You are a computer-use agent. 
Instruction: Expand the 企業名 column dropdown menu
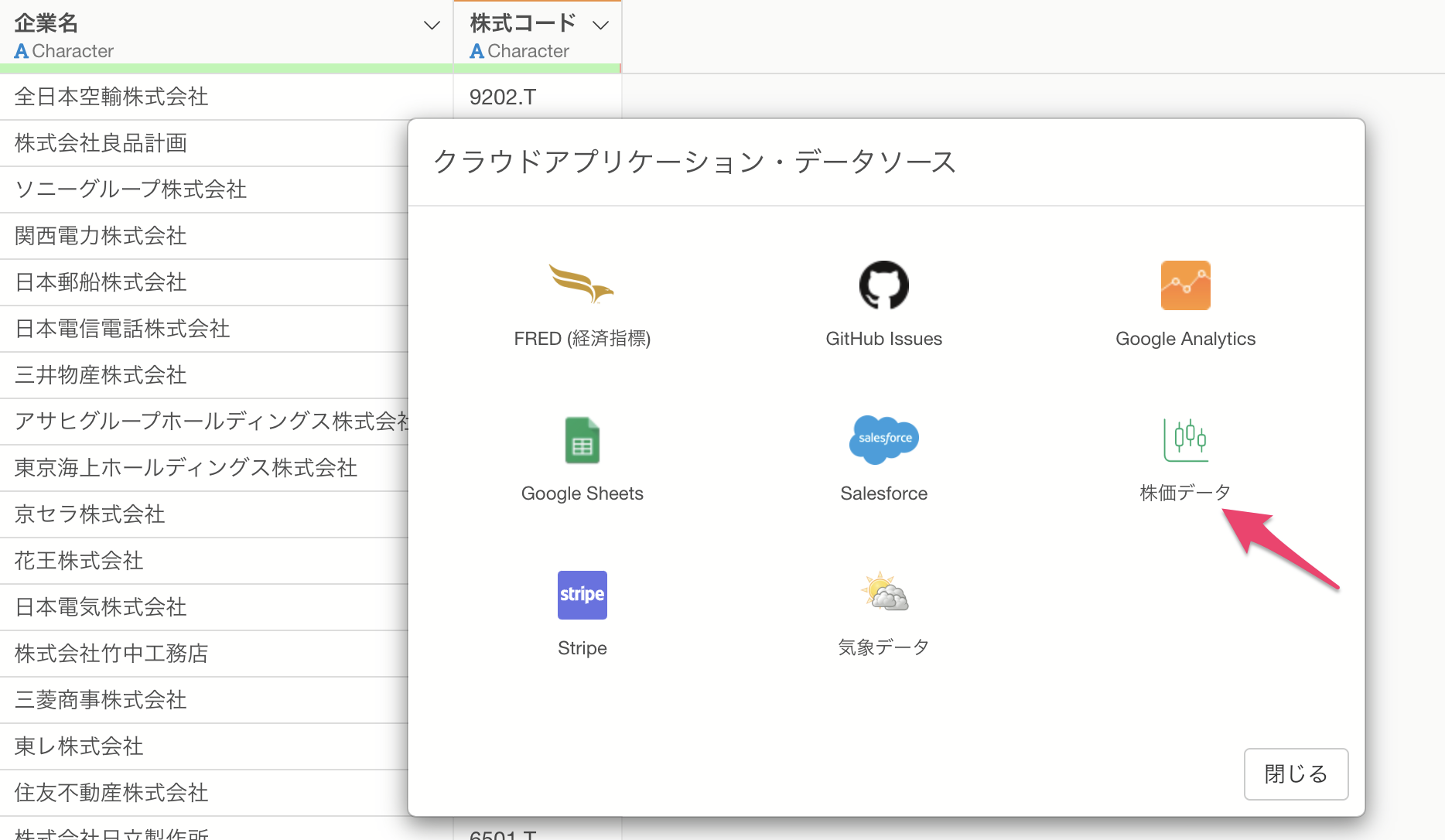tap(432, 26)
